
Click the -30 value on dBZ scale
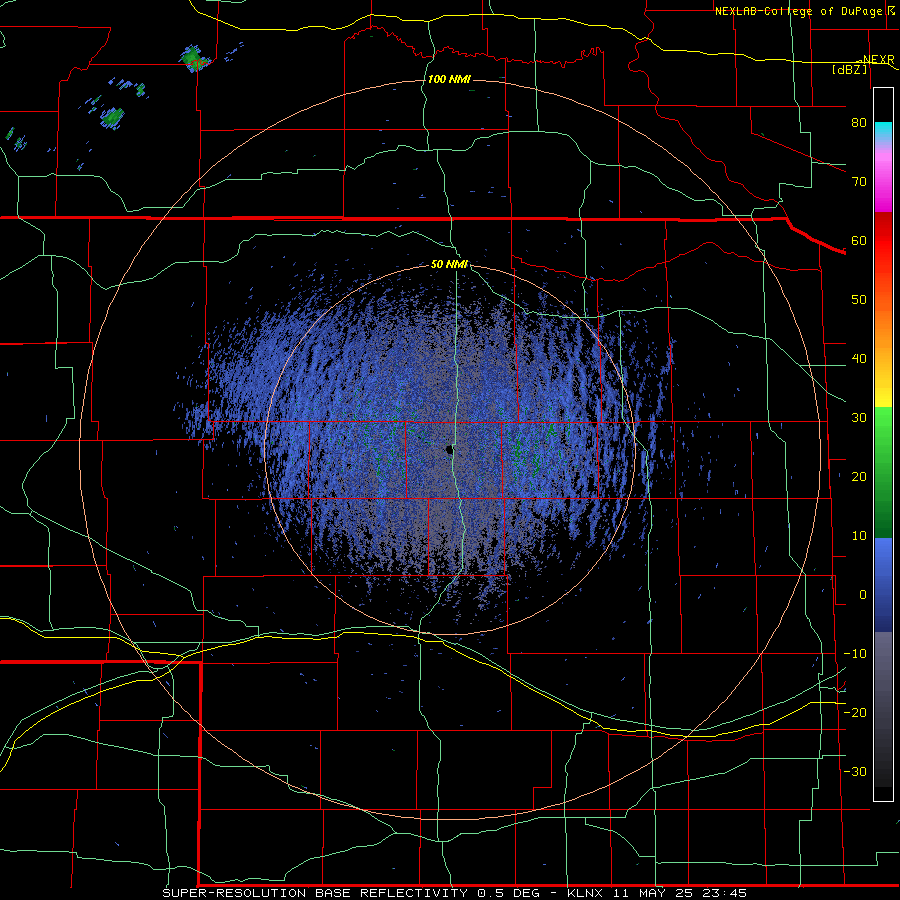click(x=855, y=771)
